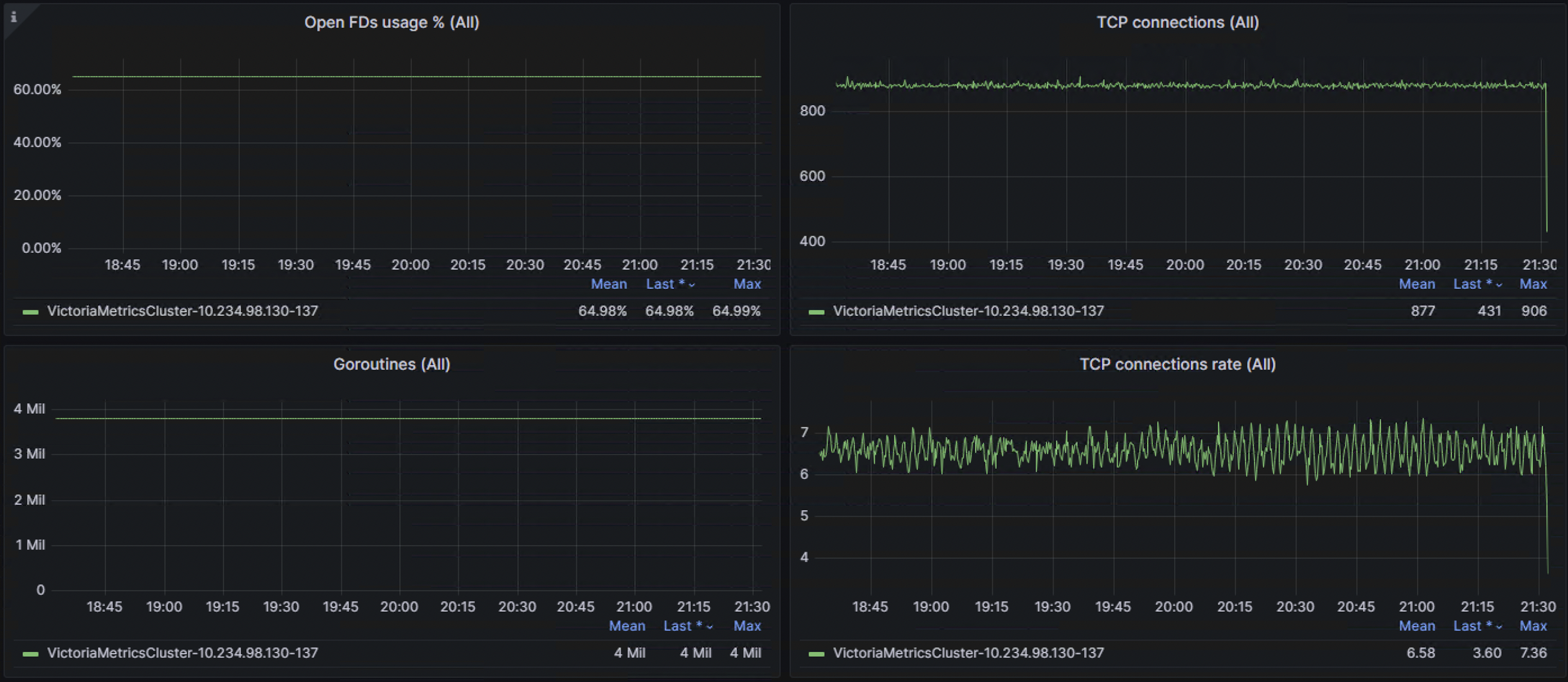Click the Last sort chevron in TCP connections rate legend
The height and width of the screenshot is (682, 1568).
click(1499, 626)
